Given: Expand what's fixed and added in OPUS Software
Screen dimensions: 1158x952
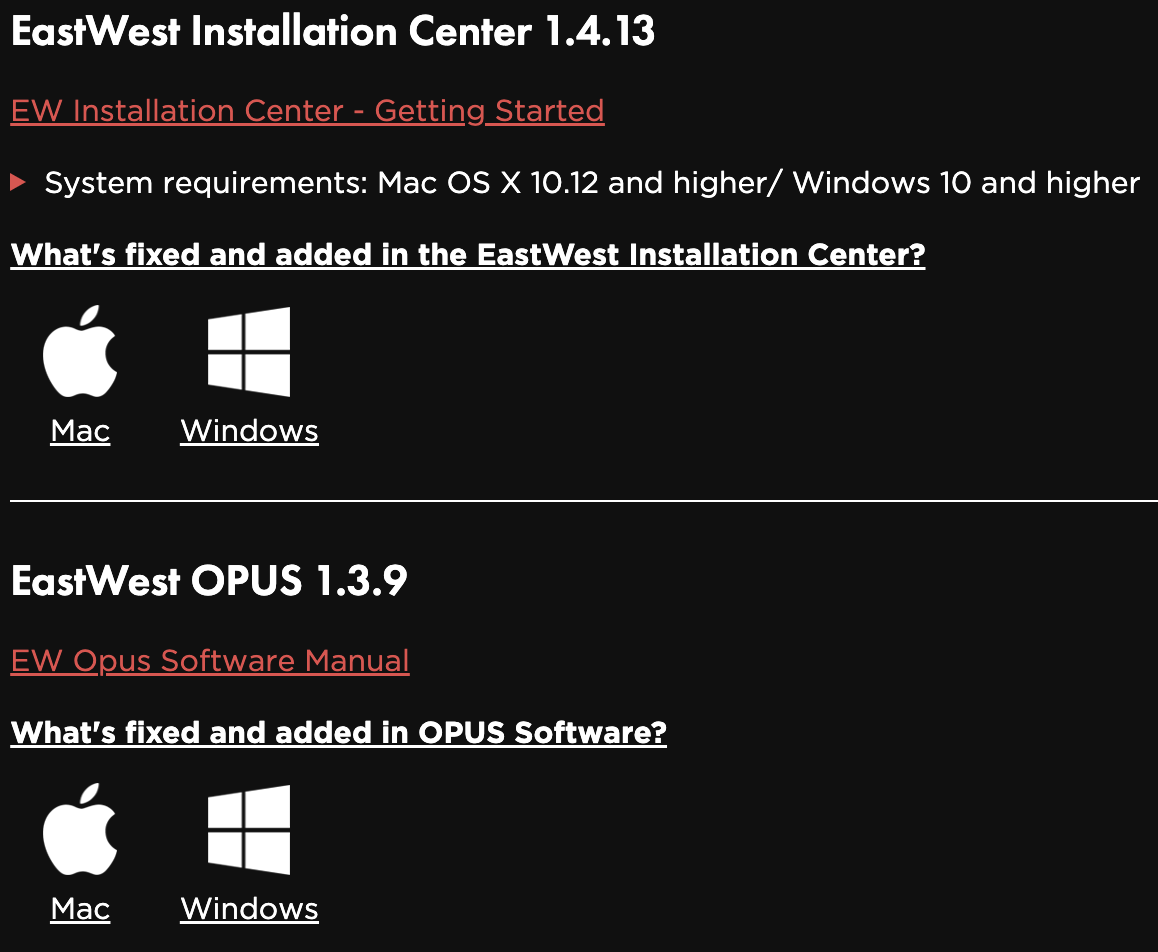Looking at the screenshot, I should tap(337, 732).
